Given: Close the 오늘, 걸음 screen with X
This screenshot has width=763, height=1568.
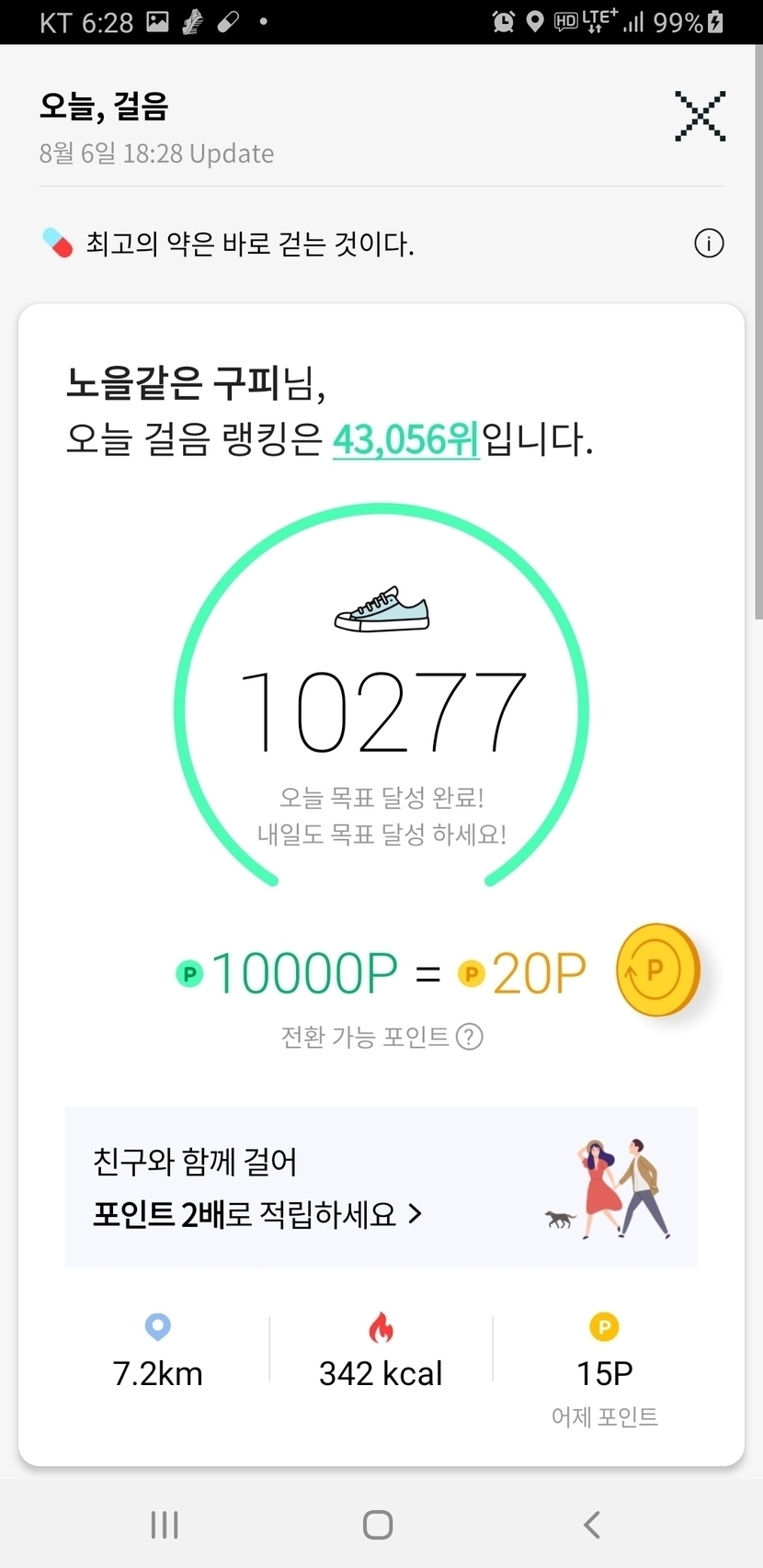Looking at the screenshot, I should 700,117.
